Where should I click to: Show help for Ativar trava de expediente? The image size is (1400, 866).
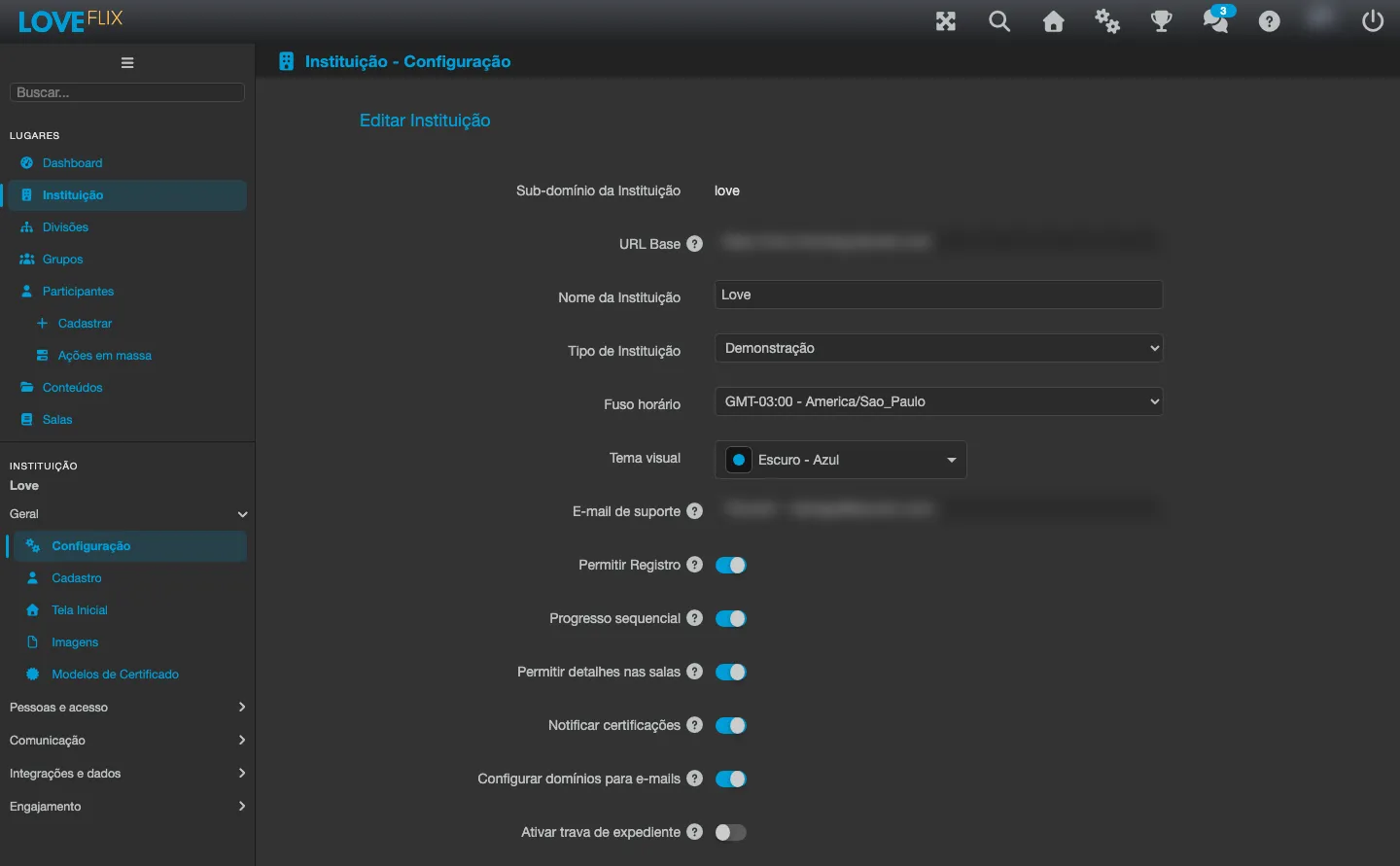tap(694, 832)
